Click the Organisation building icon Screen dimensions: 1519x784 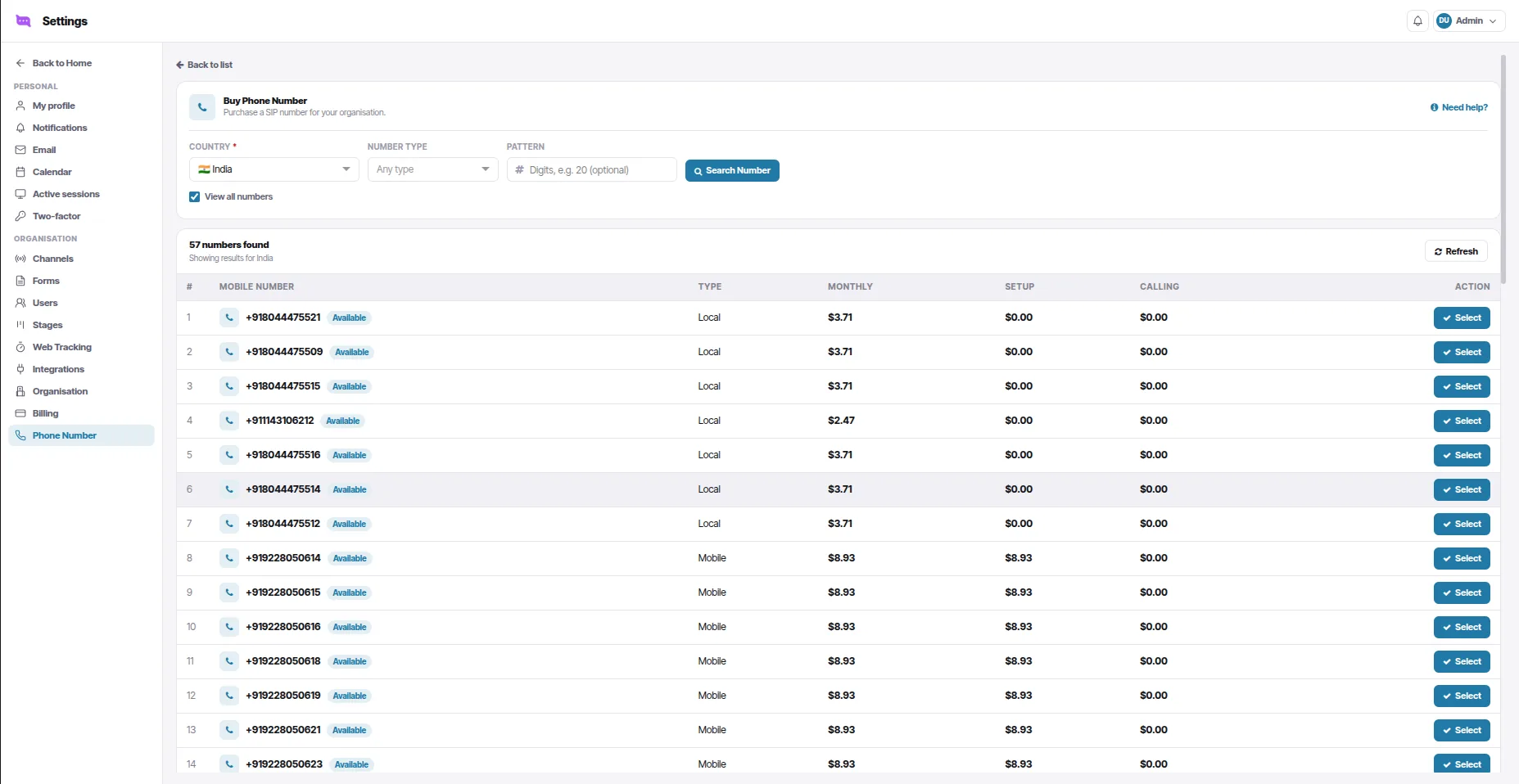pyautogui.click(x=20, y=391)
